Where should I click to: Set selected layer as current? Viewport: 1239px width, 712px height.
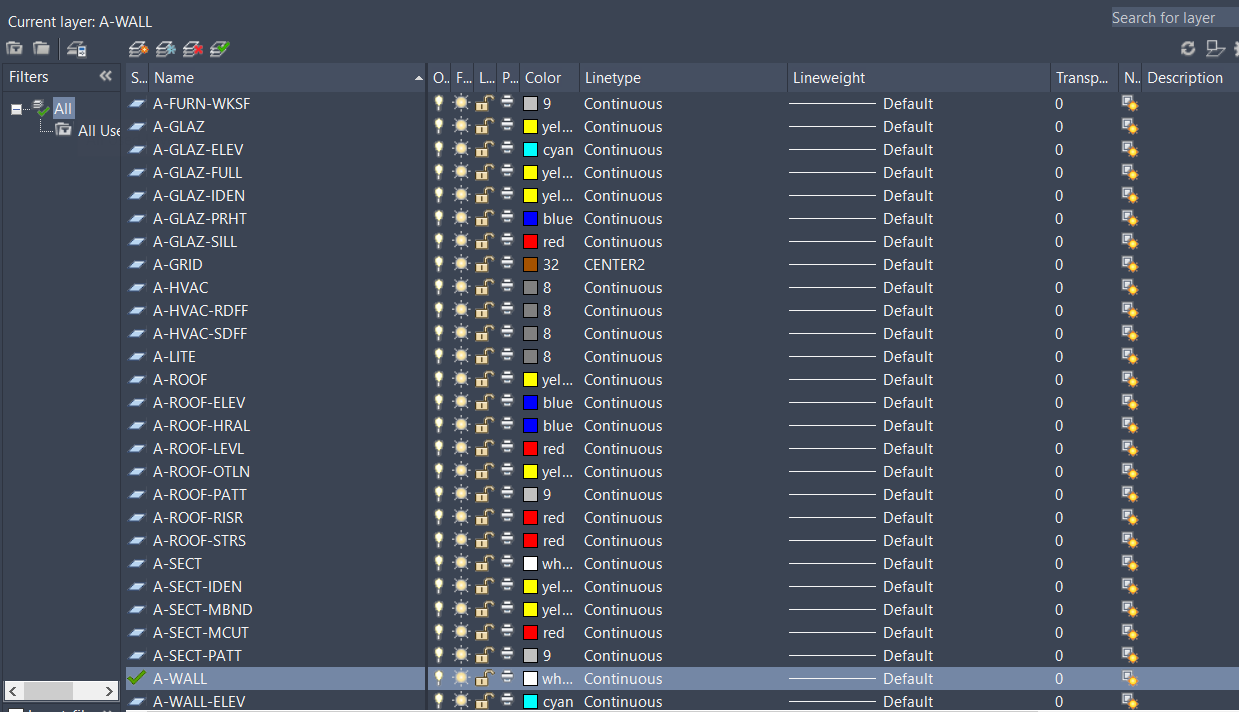pos(219,48)
